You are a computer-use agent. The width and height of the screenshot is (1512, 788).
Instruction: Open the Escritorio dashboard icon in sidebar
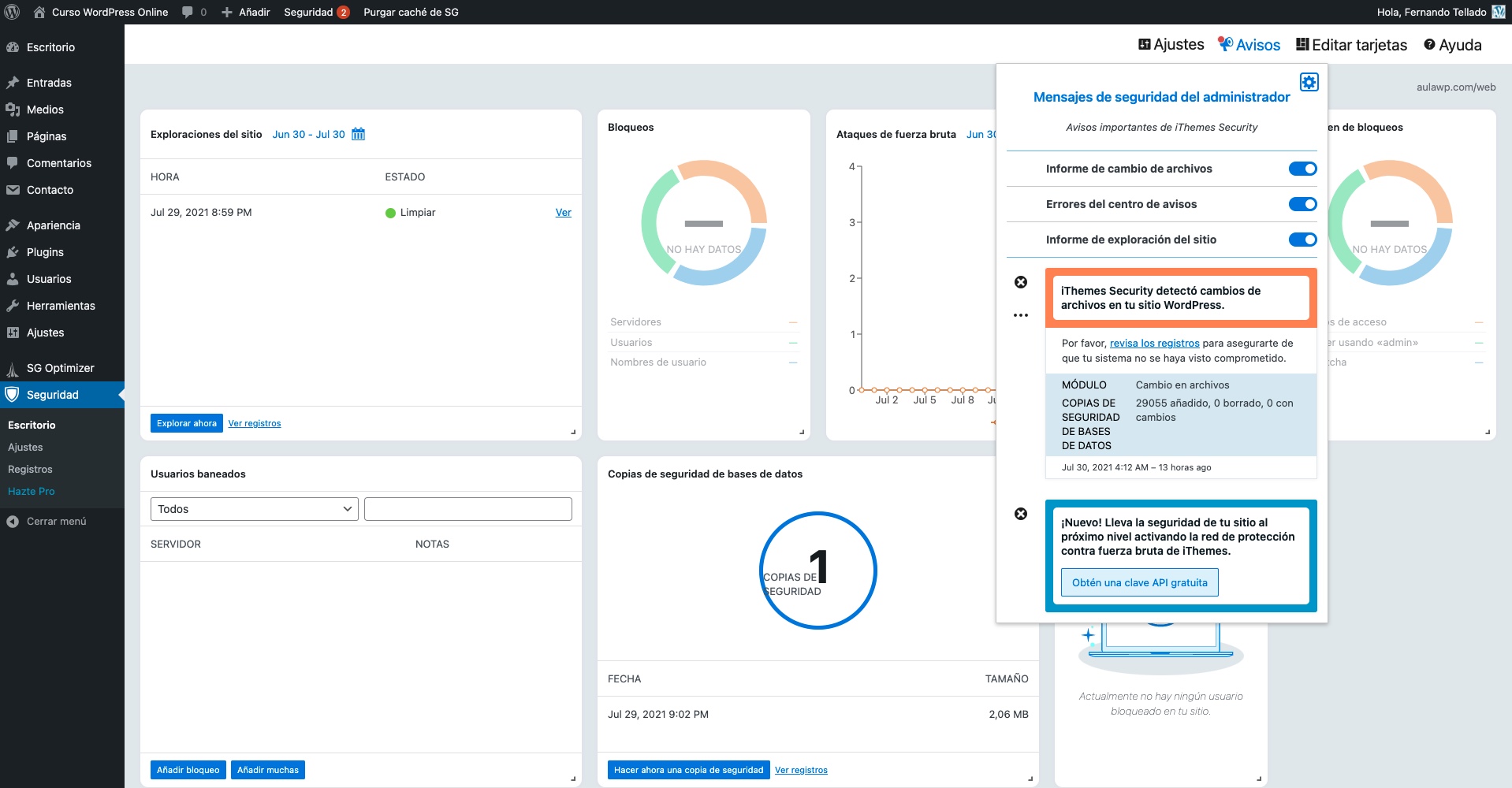pos(13,47)
